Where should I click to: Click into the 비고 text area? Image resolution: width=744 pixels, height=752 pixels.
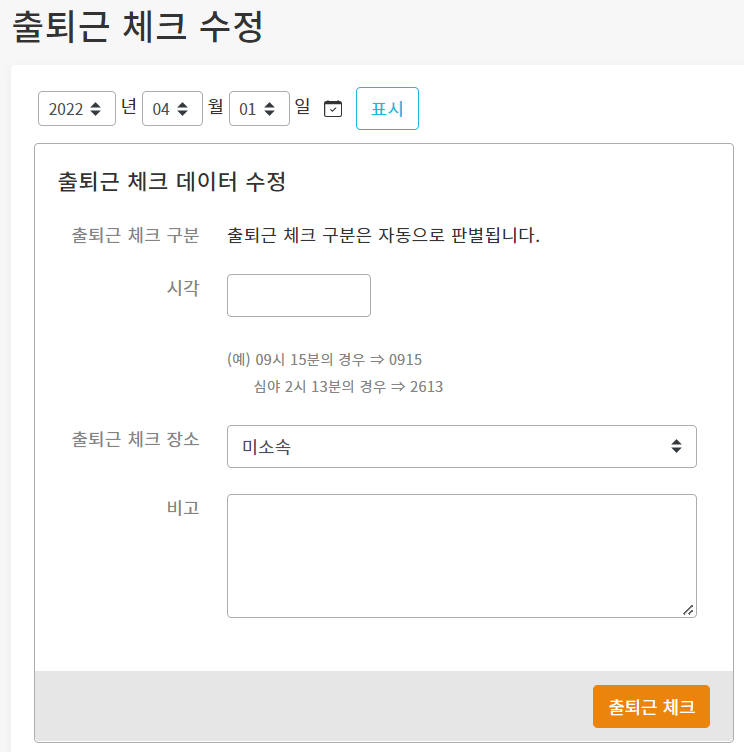(461, 555)
